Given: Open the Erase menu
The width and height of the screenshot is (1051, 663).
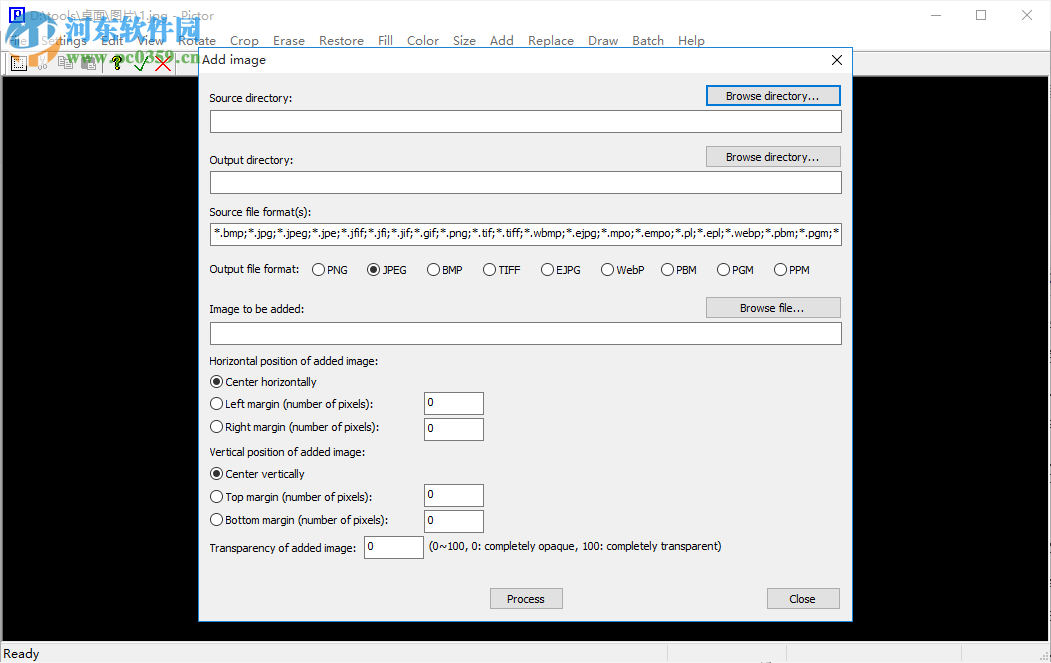Looking at the screenshot, I should (x=289, y=41).
